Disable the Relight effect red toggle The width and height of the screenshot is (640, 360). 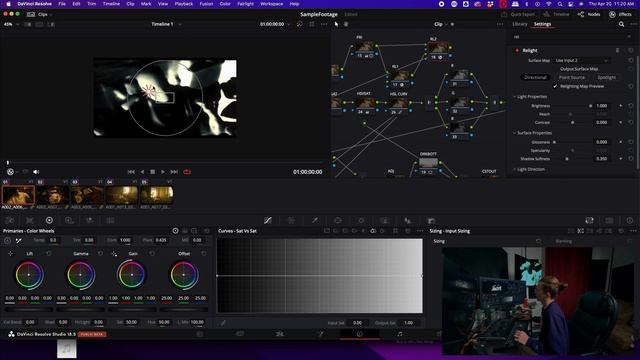click(x=517, y=51)
